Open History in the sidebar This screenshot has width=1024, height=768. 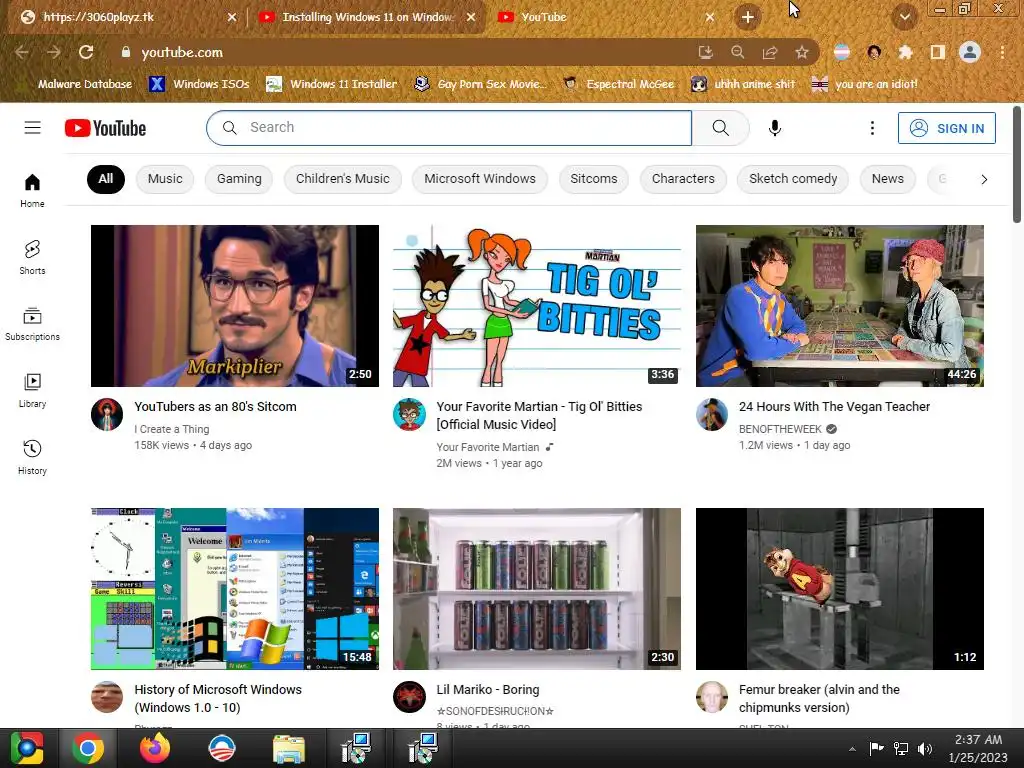tap(32, 457)
